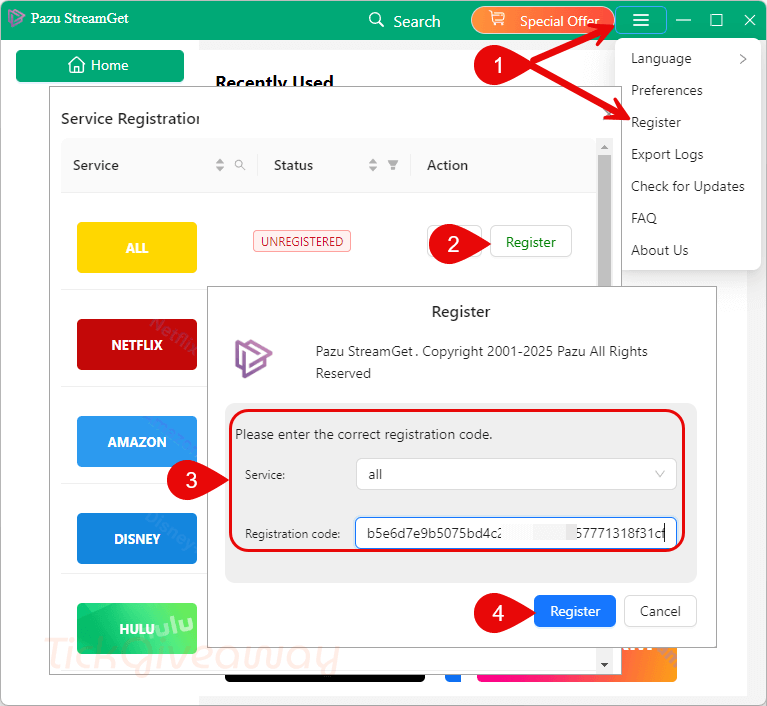767x706 pixels.
Task: Open About Us menu entry
Action: tap(659, 251)
